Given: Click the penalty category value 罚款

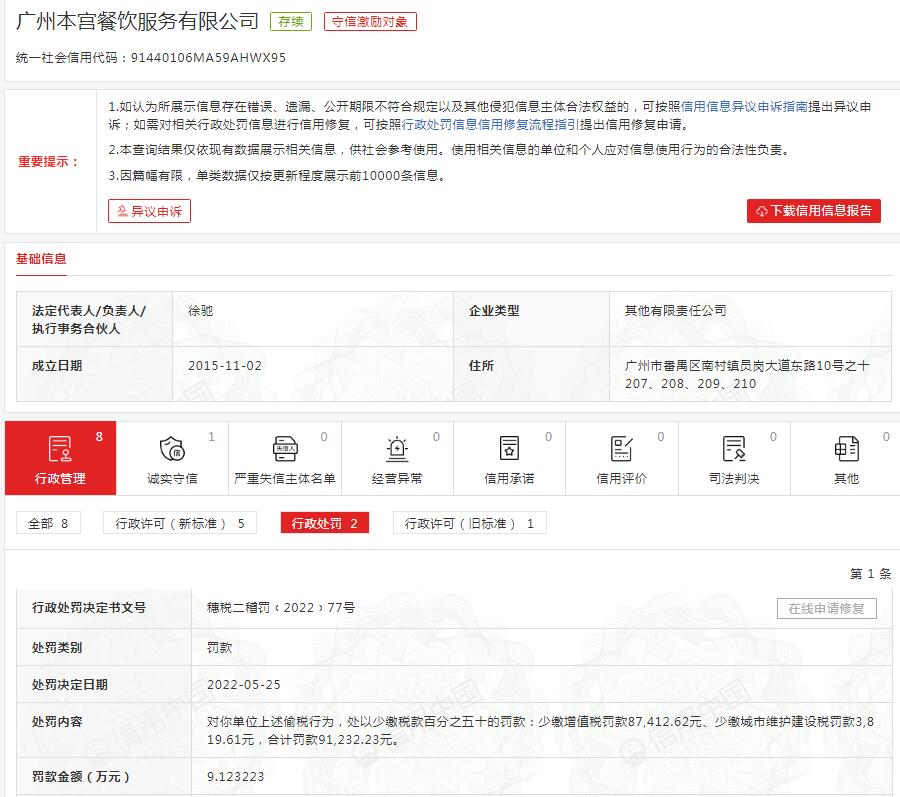Looking at the screenshot, I should coord(220,648).
